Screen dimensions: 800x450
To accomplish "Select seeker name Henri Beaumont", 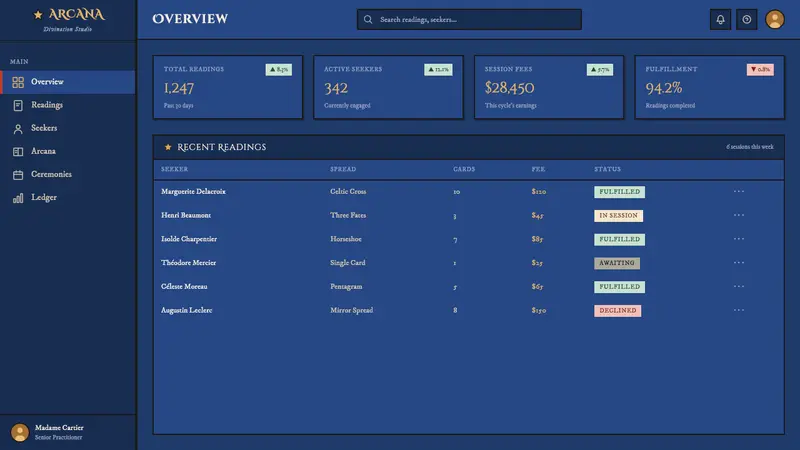I will pyautogui.click(x=186, y=215).
